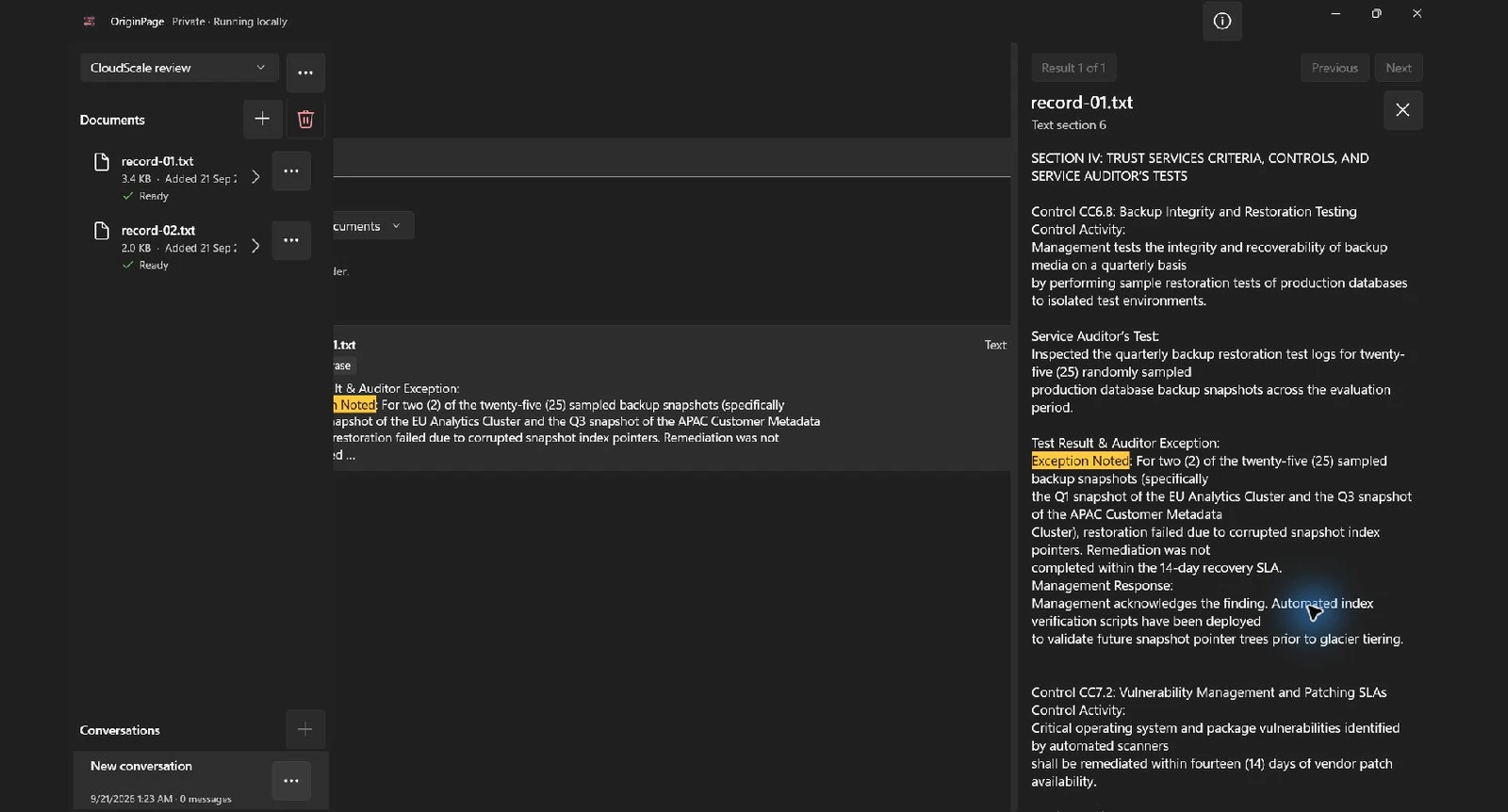Viewport: 1508px width, 812px height.
Task: Open more options for New conversation
Action: click(291, 781)
